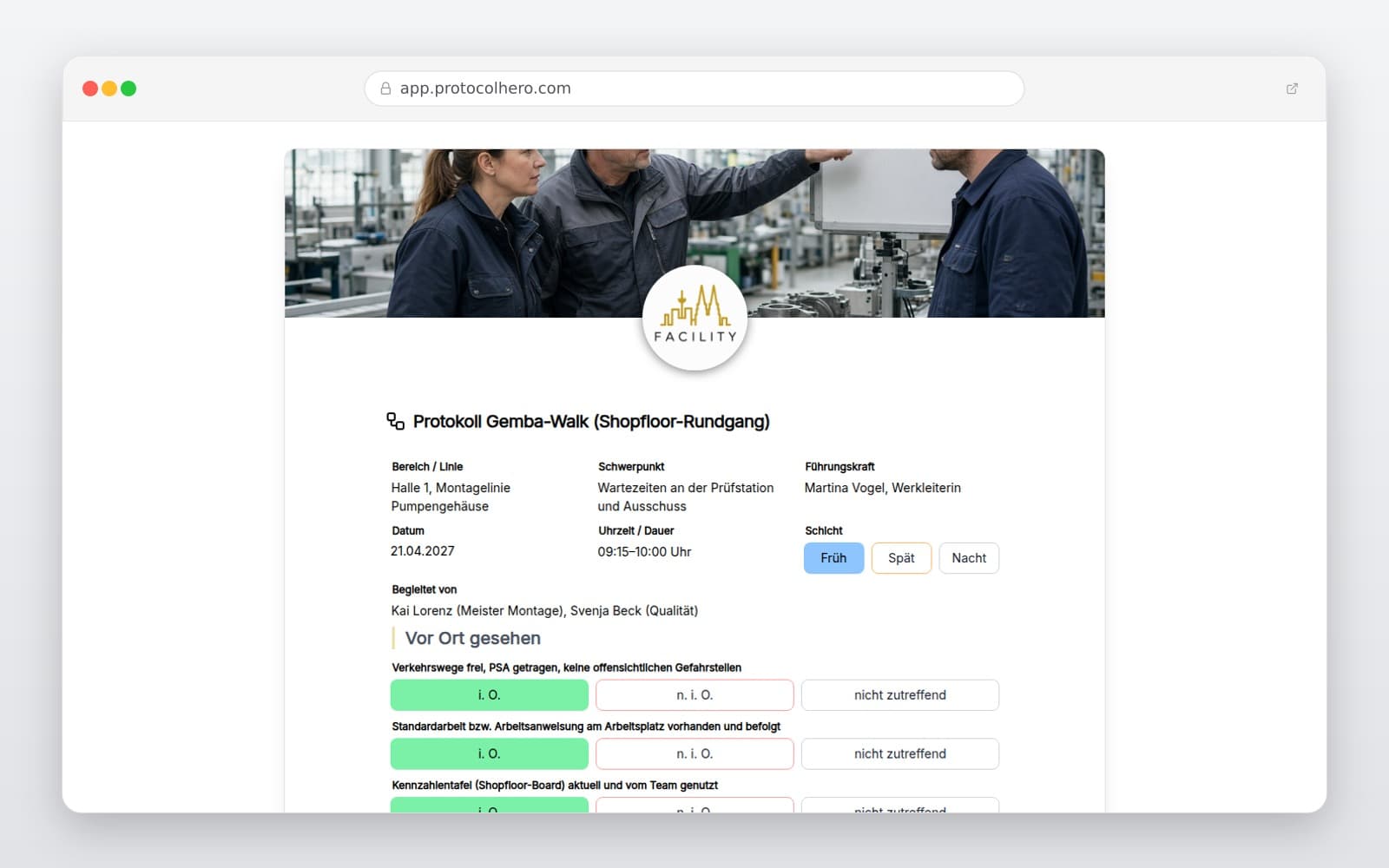Click the open-in-new-window icon

pos(1292,89)
